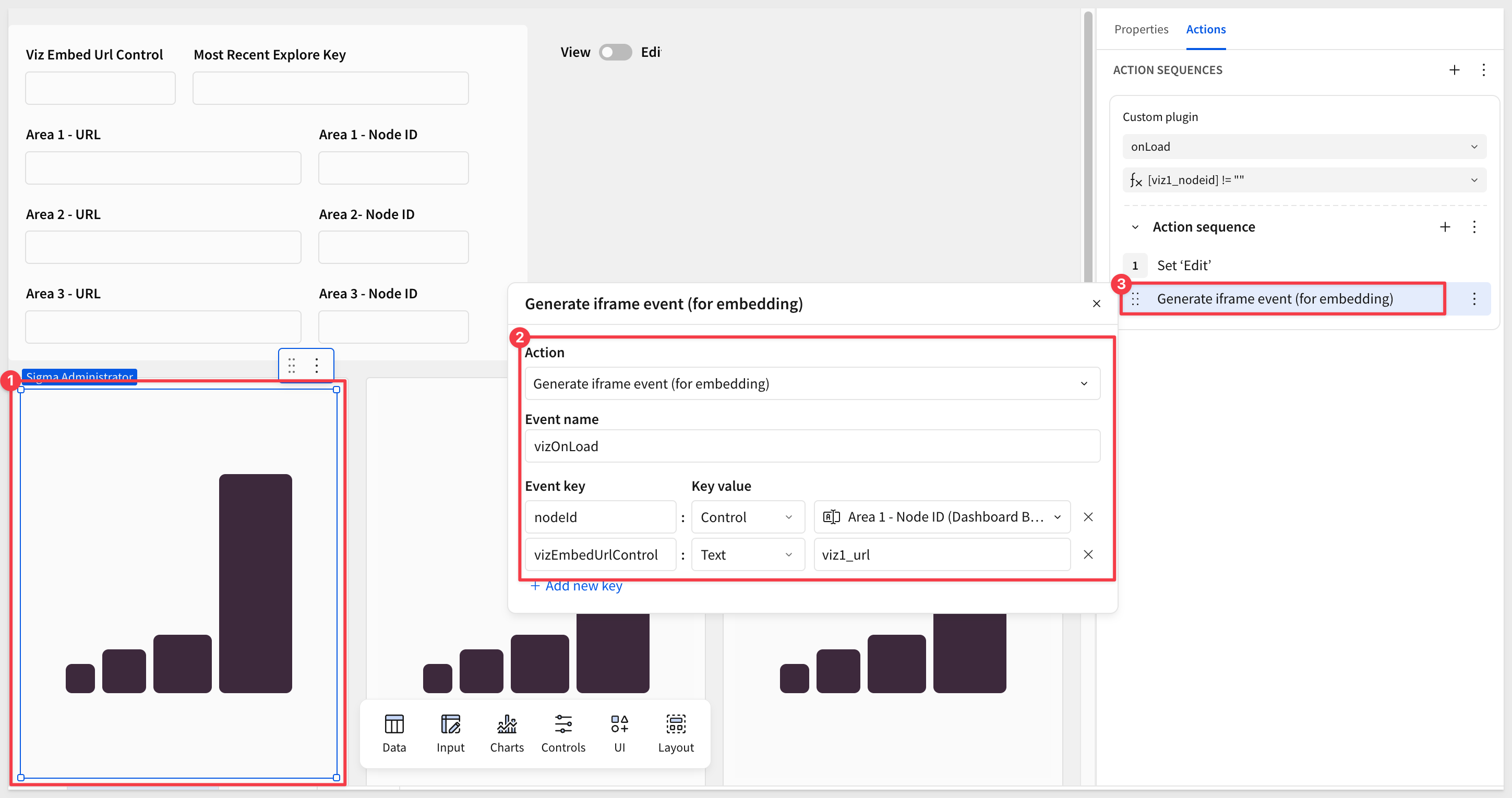Switch to the Actions tab
The image size is (1512, 798).
(1205, 29)
